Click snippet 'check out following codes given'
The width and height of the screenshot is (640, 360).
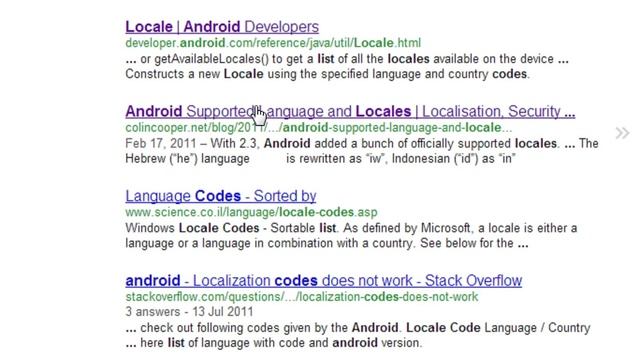click(x=358, y=328)
